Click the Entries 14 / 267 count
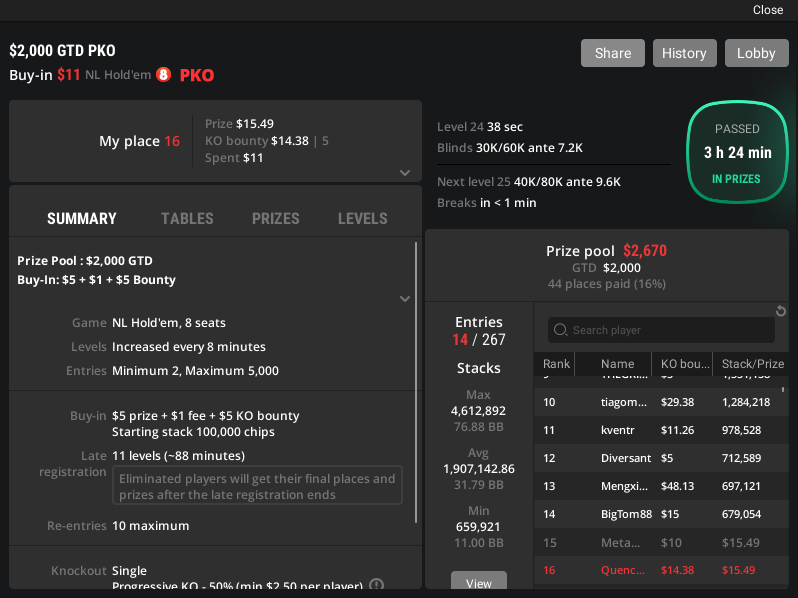 479,339
